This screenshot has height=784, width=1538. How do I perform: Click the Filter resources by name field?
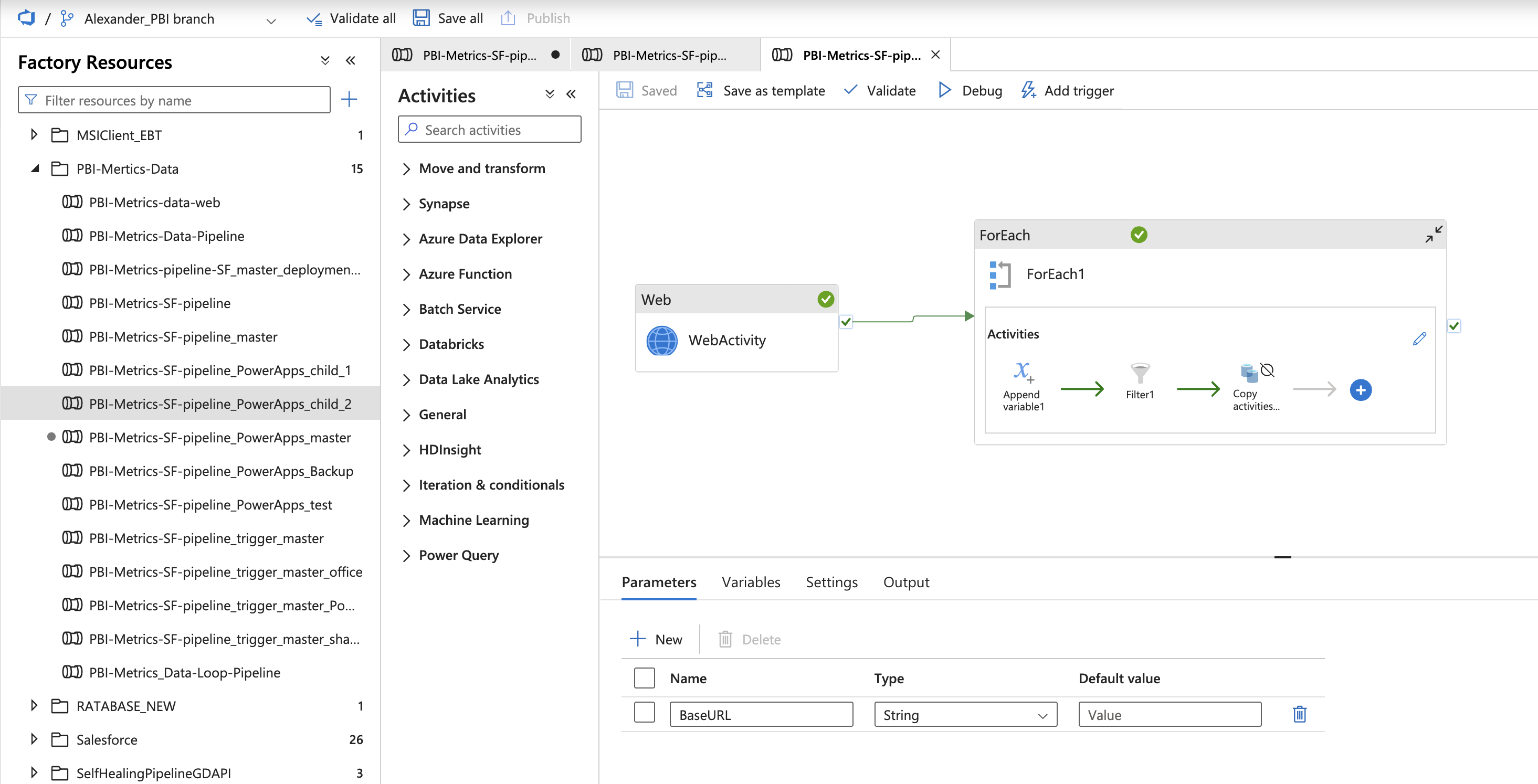tap(174, 100)
